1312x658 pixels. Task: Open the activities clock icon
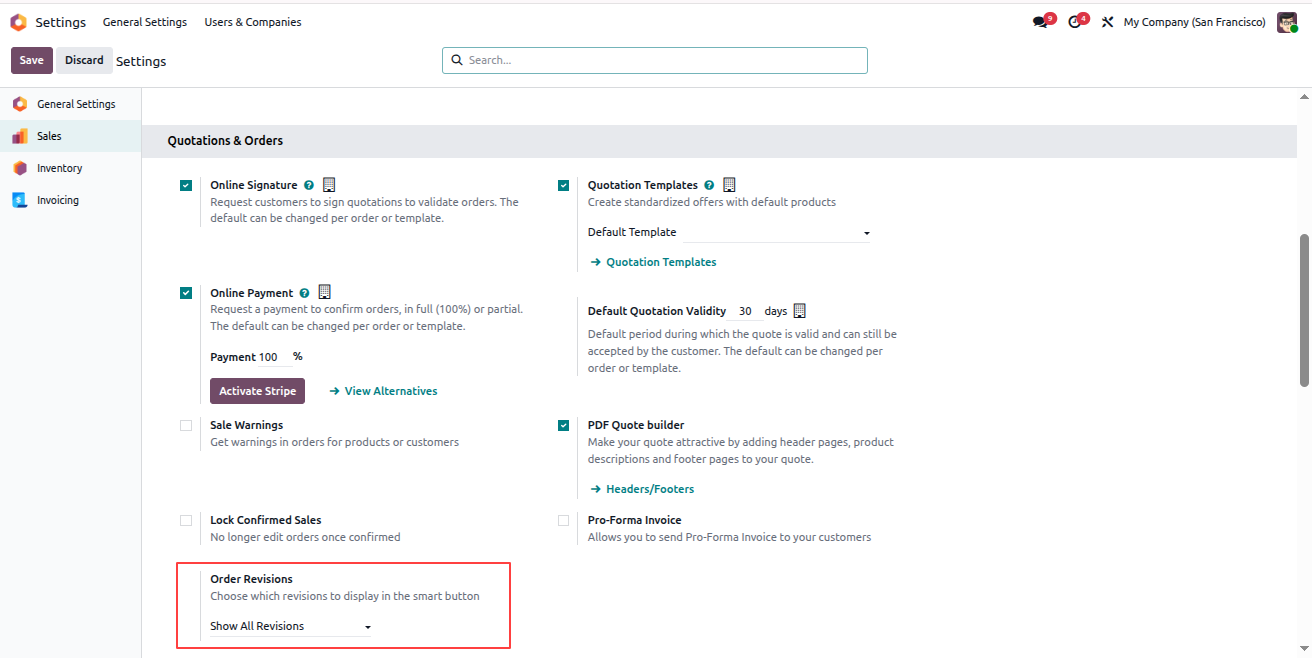(x=1075, y=22)
